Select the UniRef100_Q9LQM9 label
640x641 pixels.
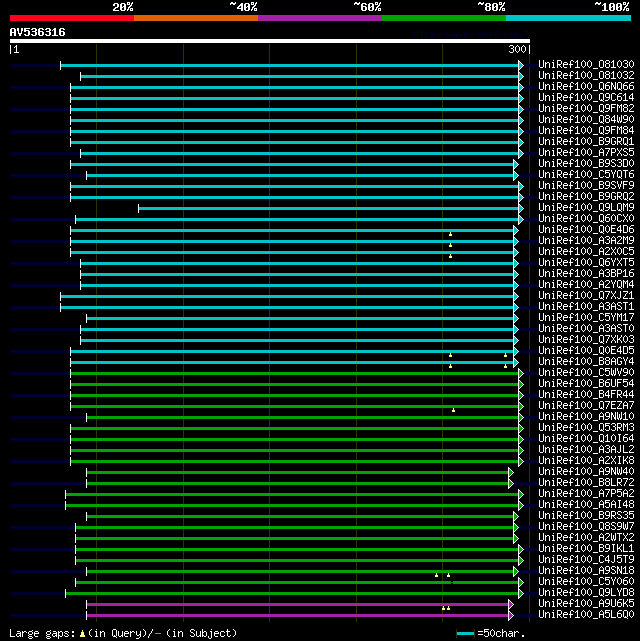tap(586, 208)
